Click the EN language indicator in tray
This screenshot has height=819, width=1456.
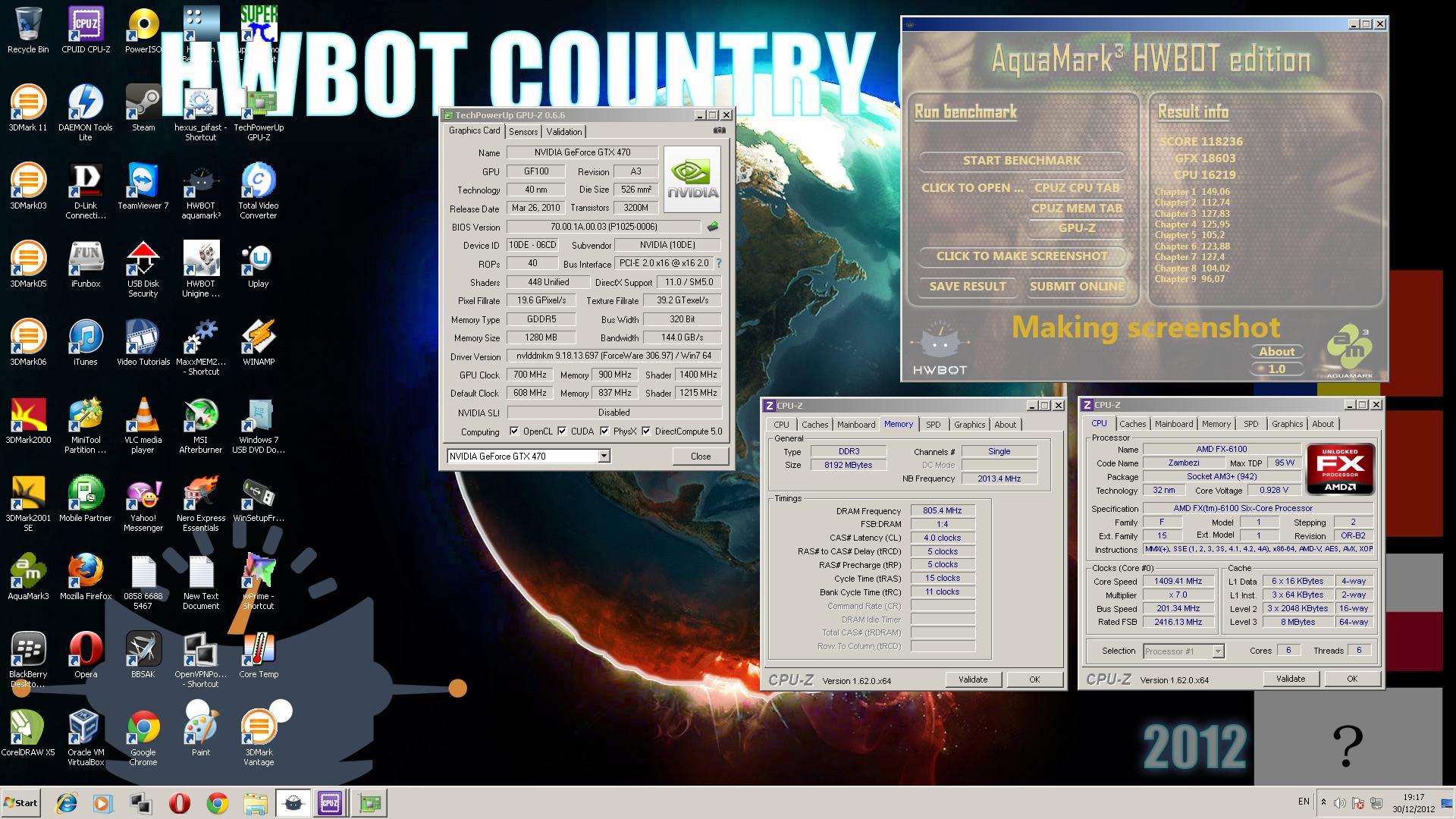tap(1304, 802)
